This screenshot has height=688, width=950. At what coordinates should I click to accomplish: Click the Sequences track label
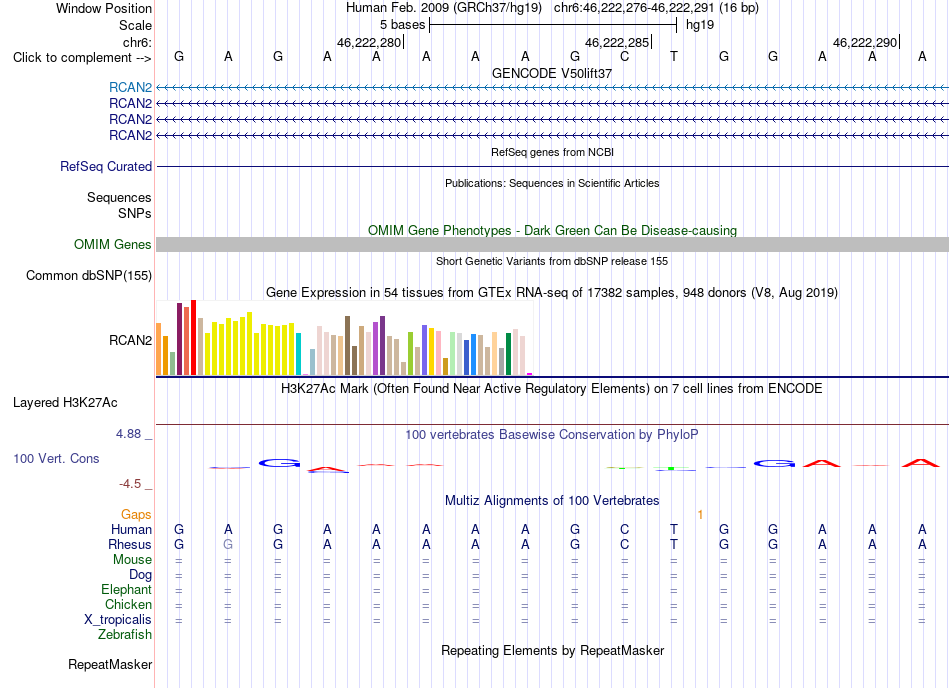[x=119, y=197]
